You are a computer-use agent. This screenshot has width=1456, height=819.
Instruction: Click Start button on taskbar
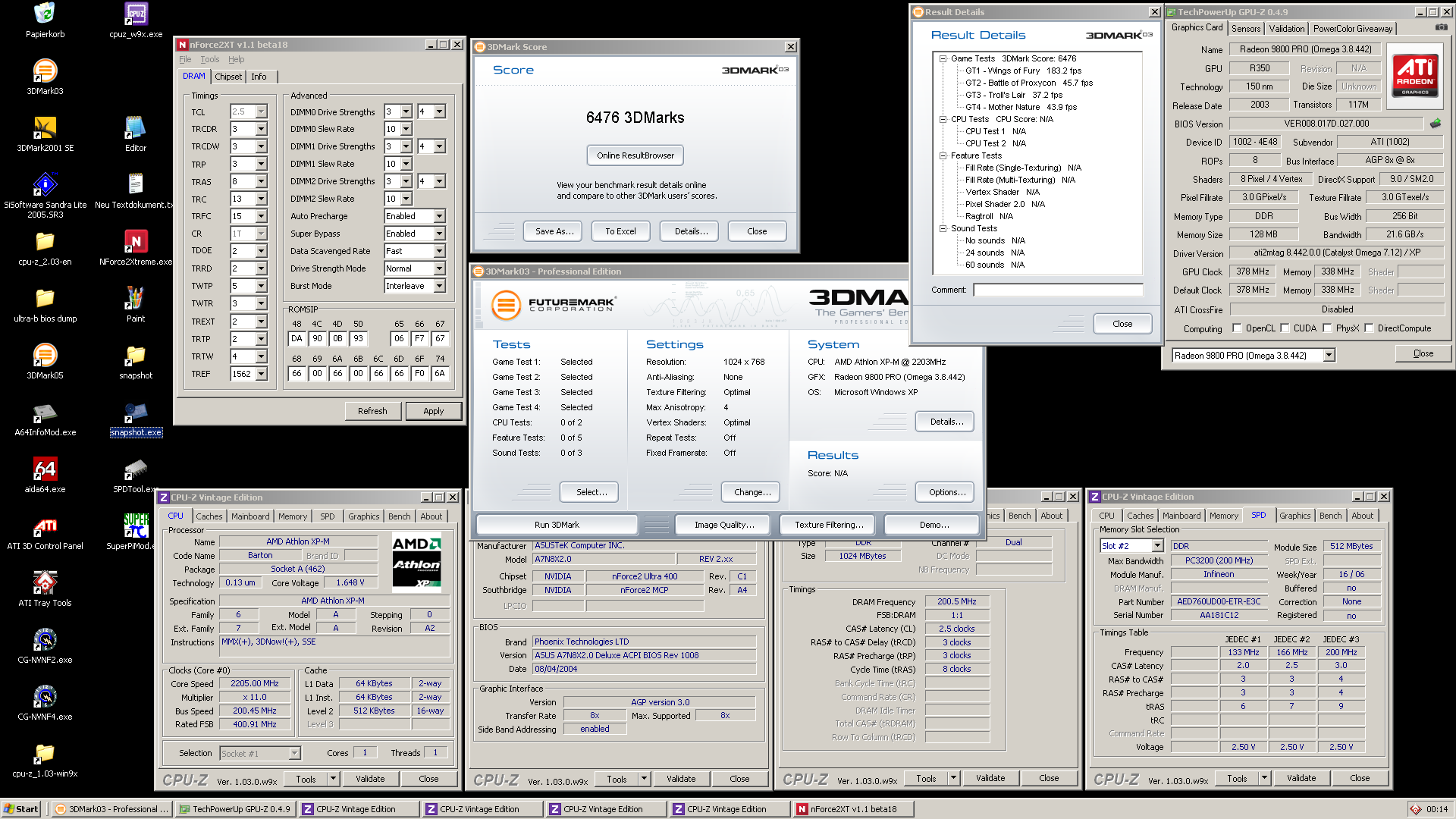tap(20, 809)
